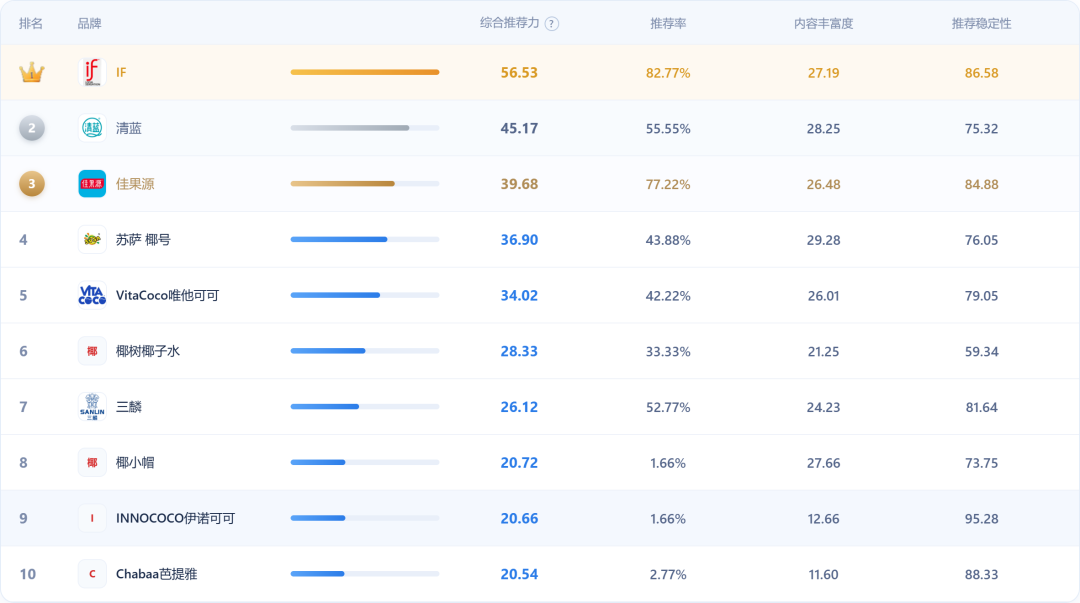Image resolution: width=1080 pixels, height=603 pixels.
Task: Select the INNOCOCO伊诺可可 brand name
Action: click(x=176, y=518)
